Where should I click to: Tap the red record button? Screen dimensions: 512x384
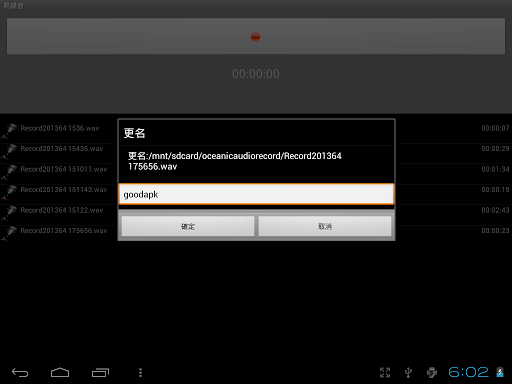point(256,36)
